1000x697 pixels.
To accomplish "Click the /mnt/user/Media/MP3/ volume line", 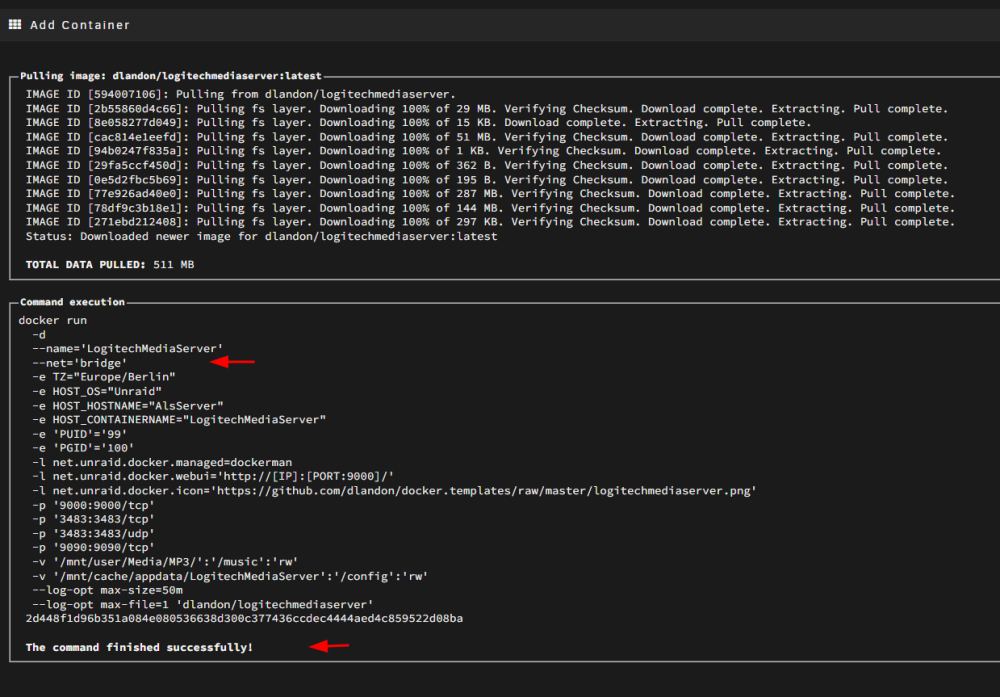I will [x=165, y=562].
